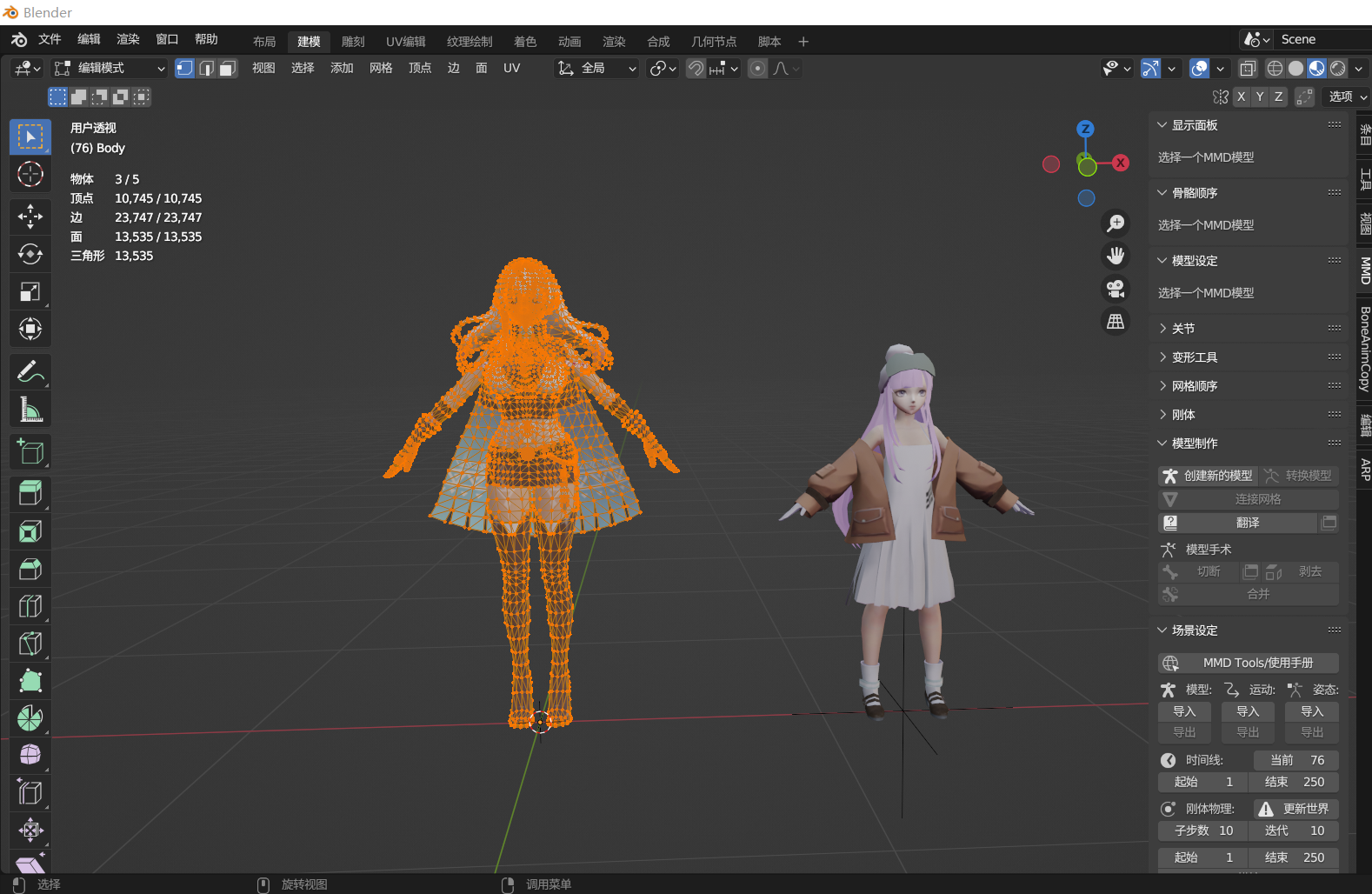Image resolution: width=1372 pixels, height=894 pixels.
Task: Open the 全局 transform orientation dropdown
Action: click(596, 68)
